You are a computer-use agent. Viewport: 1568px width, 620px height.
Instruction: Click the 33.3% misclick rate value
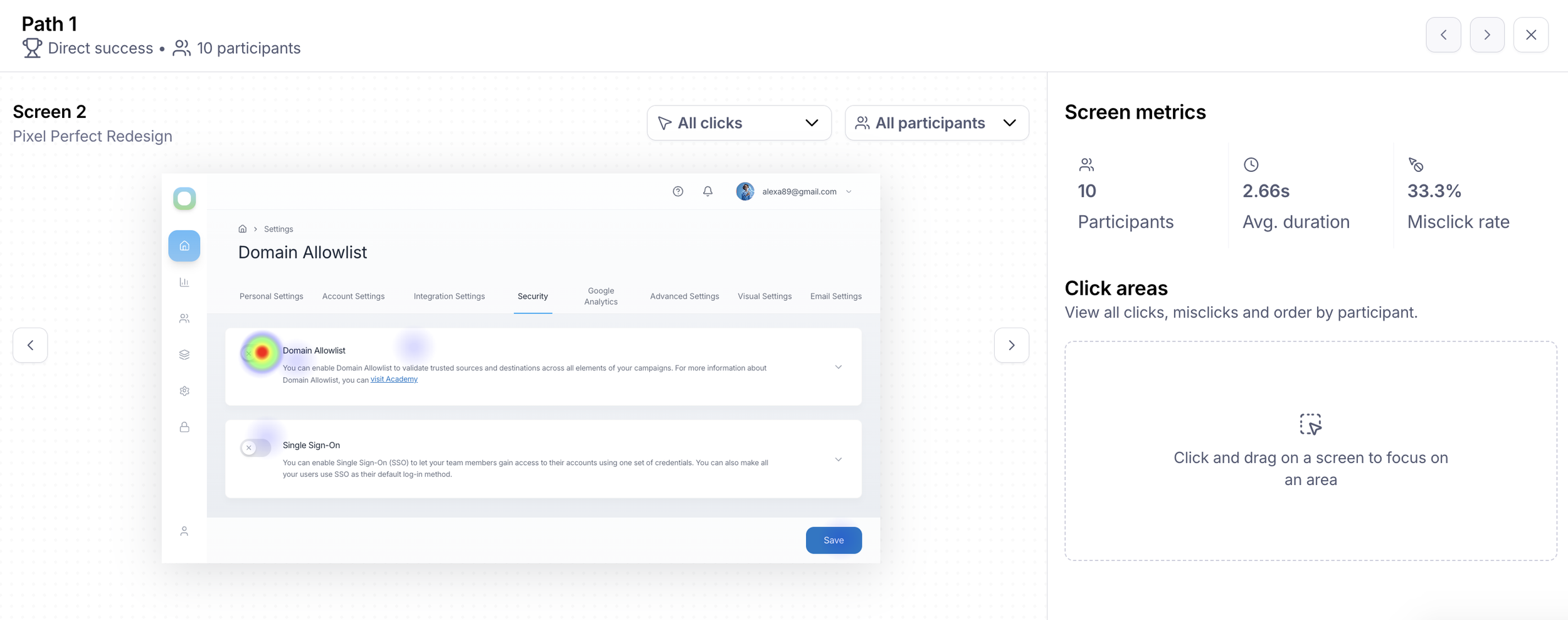(1434, 191)
